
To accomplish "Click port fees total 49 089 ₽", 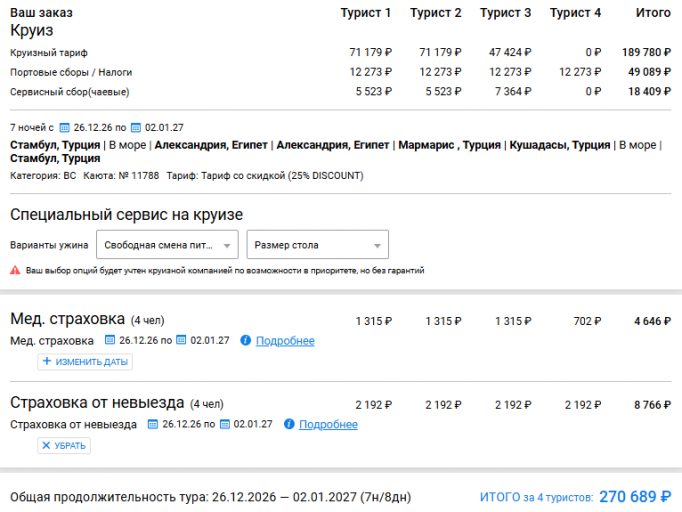I will click(x=649, y=72).
